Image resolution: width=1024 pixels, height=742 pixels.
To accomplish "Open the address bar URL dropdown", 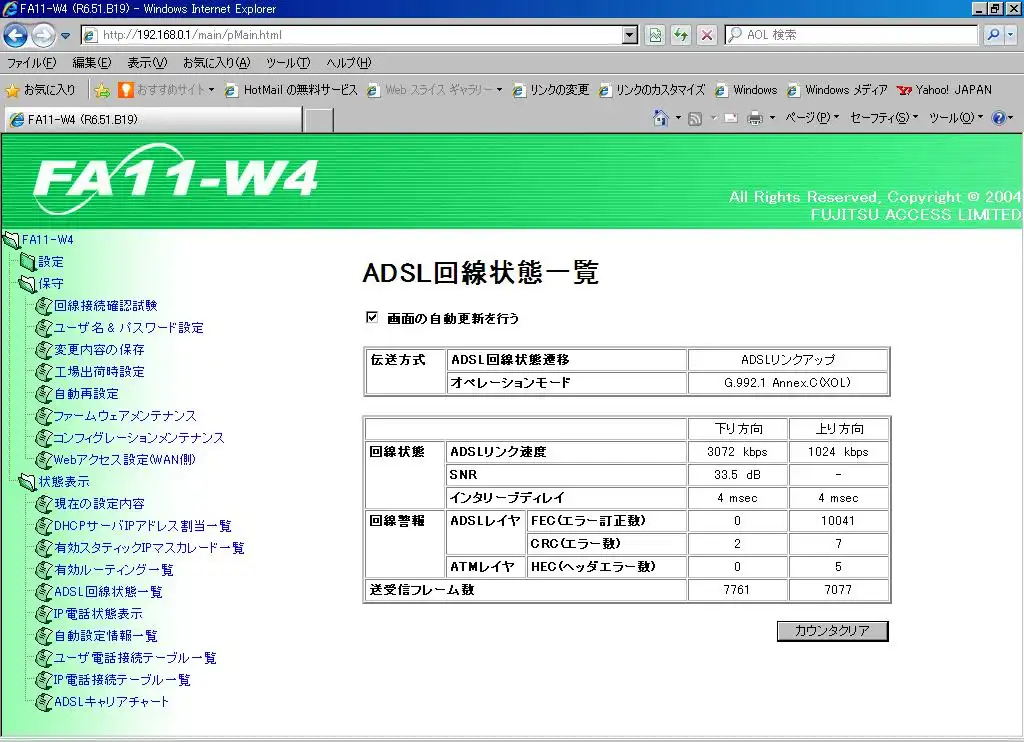I will (x=629, y=35).
